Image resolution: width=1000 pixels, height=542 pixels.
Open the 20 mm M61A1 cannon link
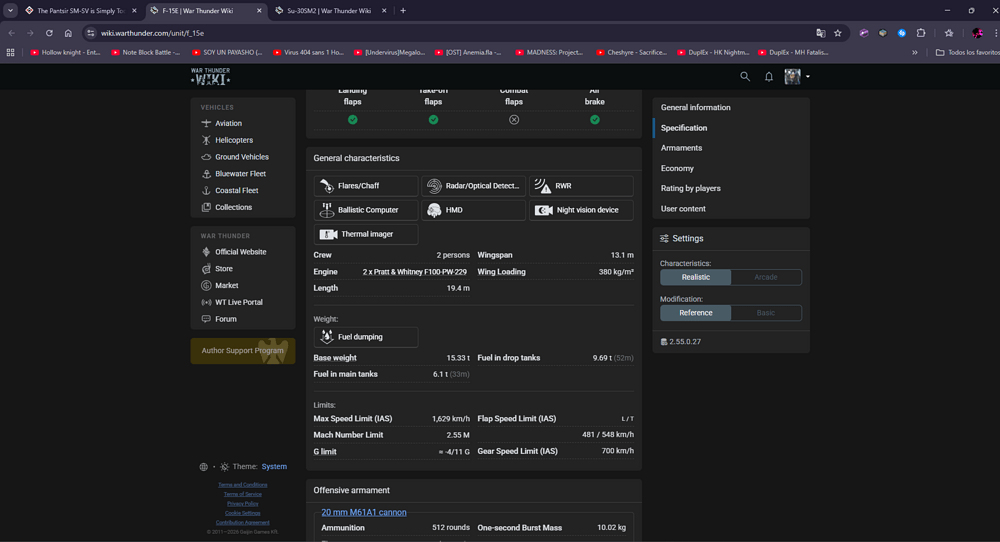[x=364, y=512]
